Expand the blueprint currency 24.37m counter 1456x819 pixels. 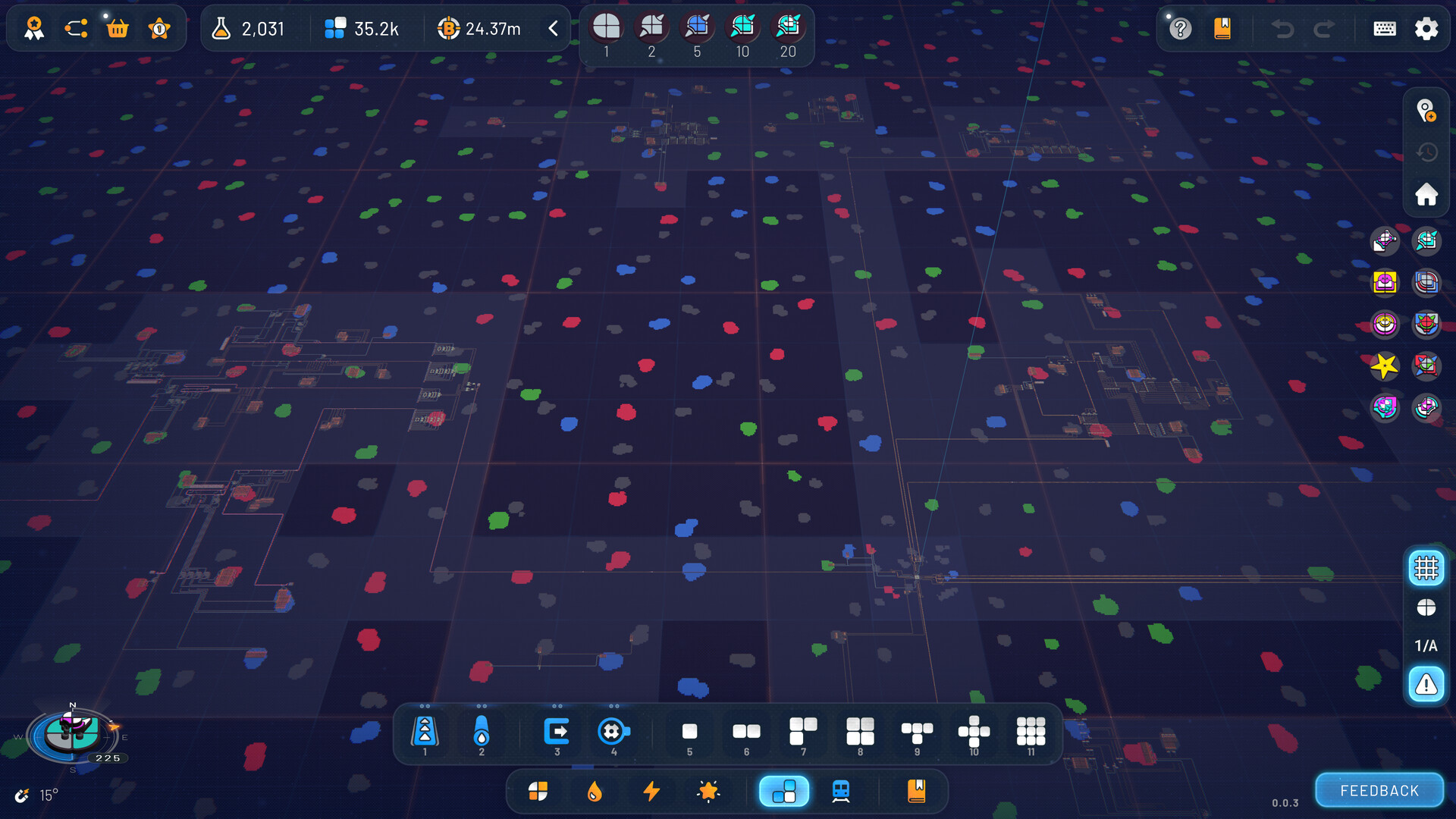coord(479,29)
